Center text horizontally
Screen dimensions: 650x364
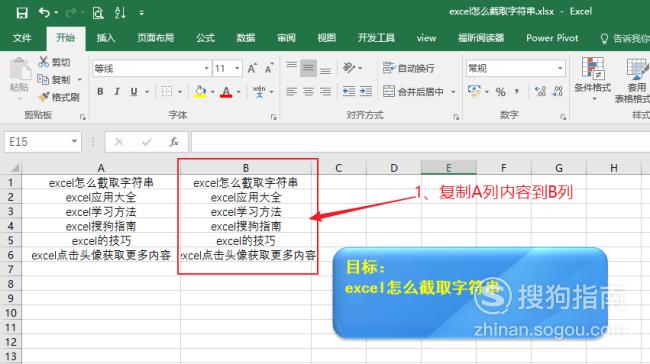[x=308, y=92]
